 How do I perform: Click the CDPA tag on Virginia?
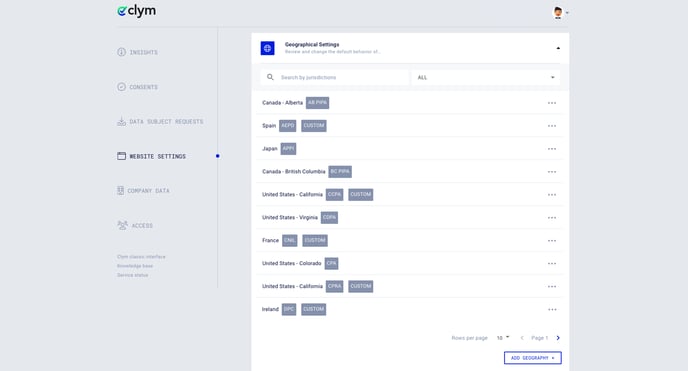tap(329, 218)
